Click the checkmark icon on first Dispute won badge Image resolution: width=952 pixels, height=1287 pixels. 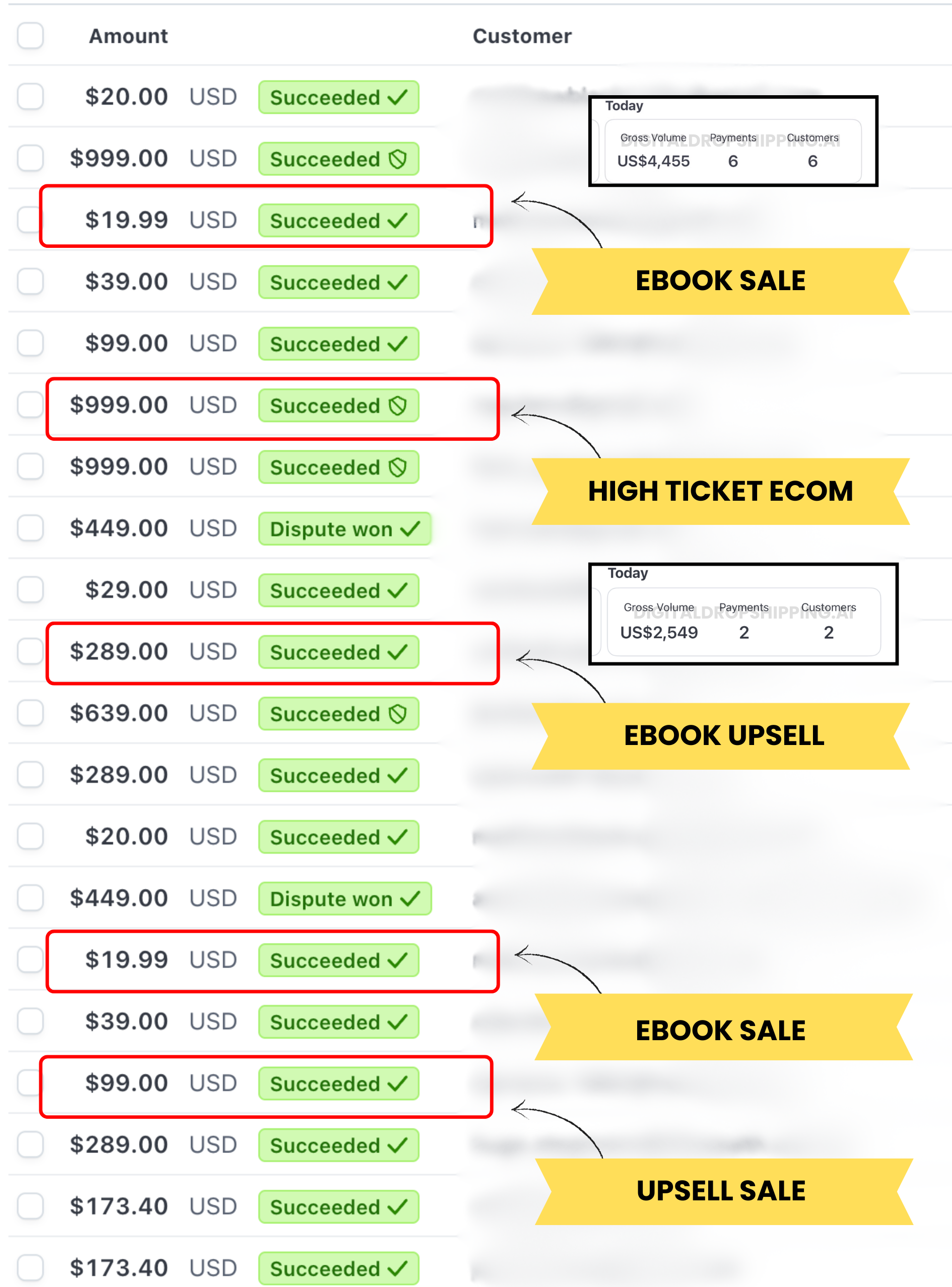pyautogui.click(x=410, y=528)
